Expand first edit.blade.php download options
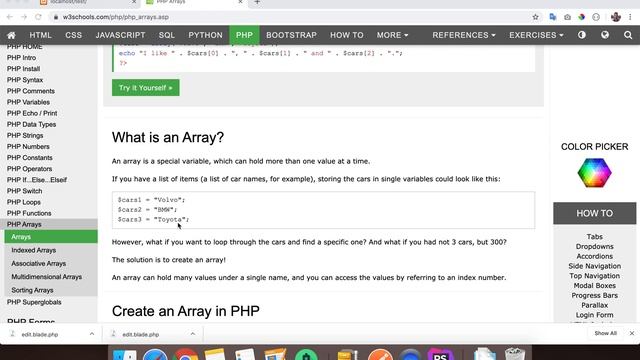The height and width of the screenshot is (360, 640). pyautogui.click(x=92, y=334)
